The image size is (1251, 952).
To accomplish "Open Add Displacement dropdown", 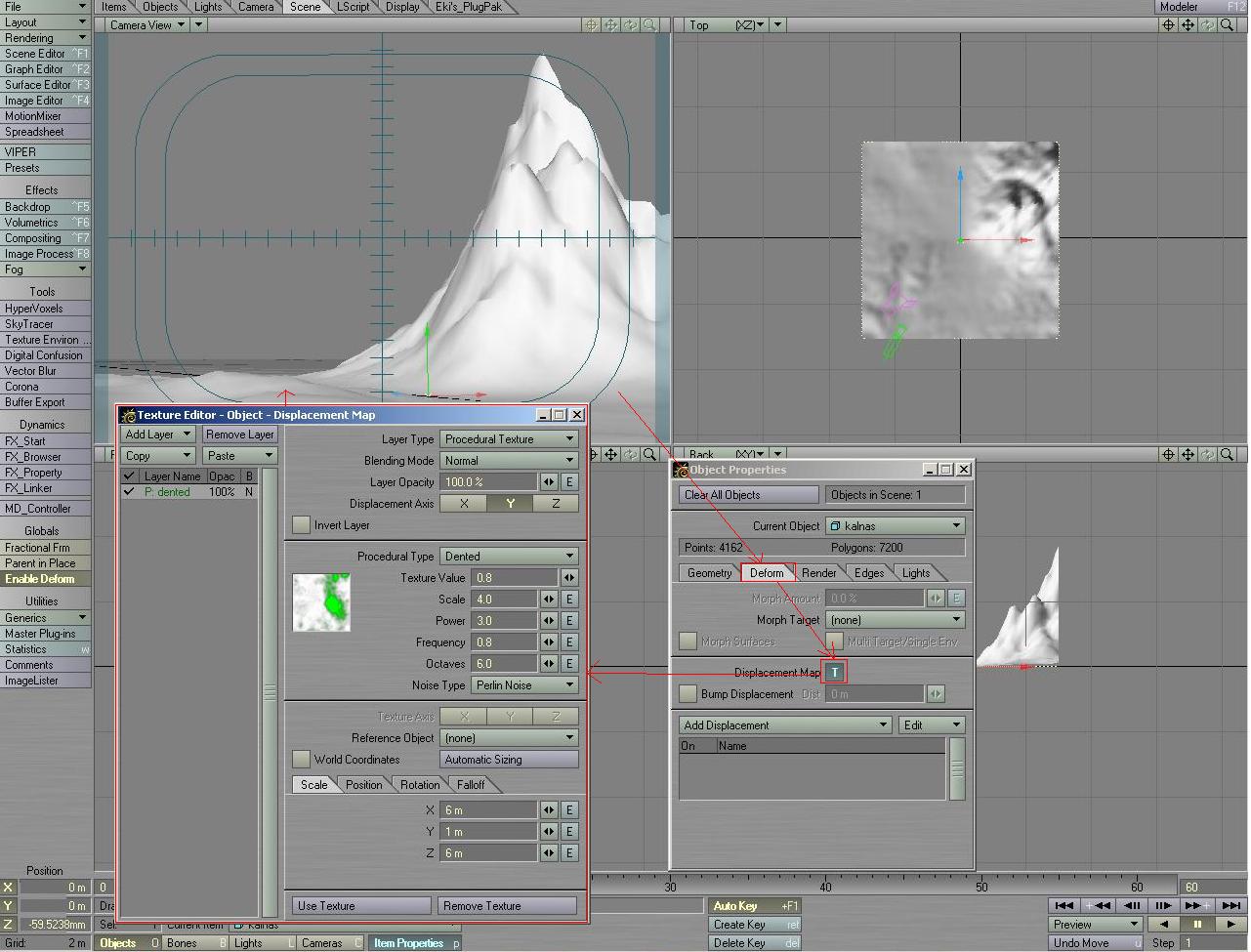I will [786, 725].
